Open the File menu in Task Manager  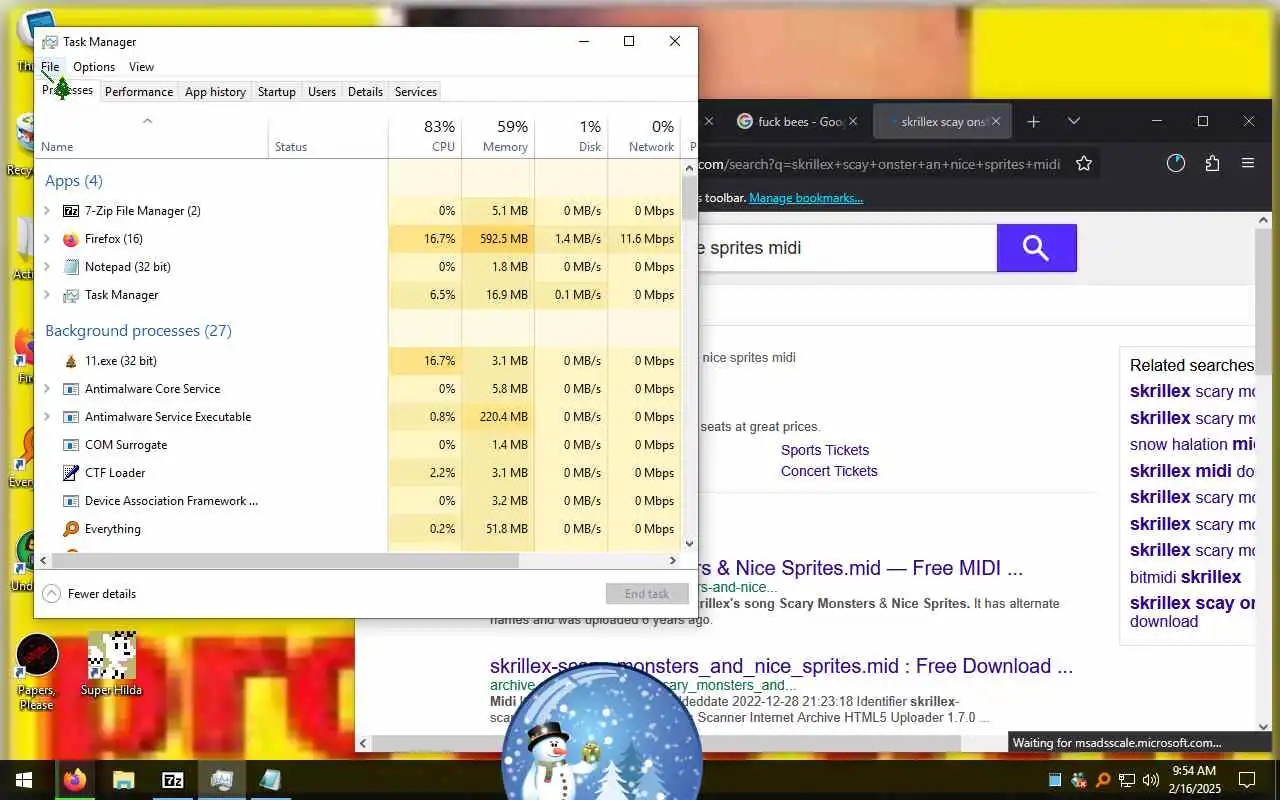click(x=50, y=67)
